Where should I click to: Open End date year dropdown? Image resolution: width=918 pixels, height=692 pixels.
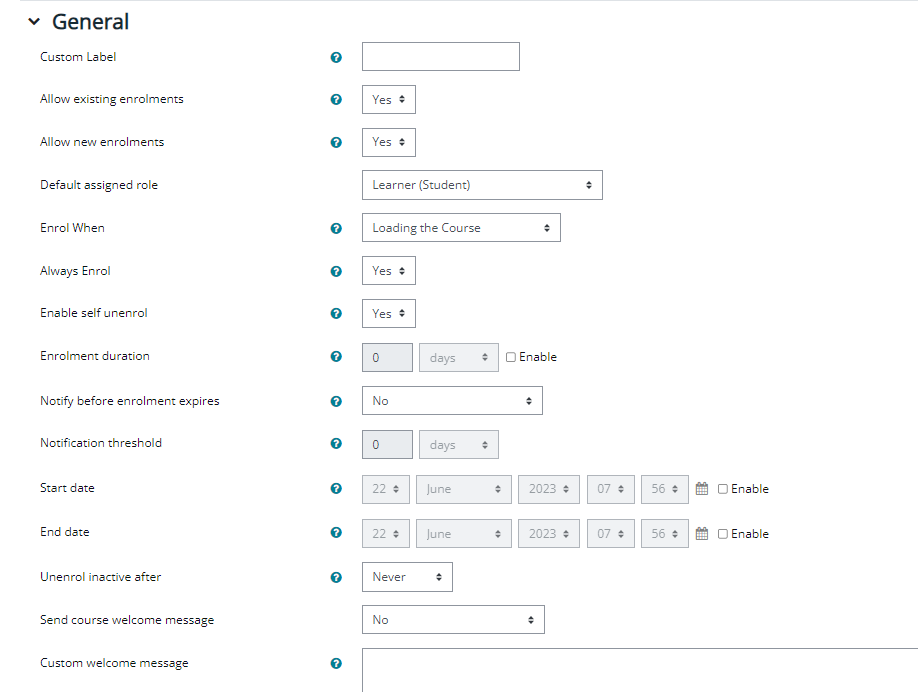pos(549,533)
